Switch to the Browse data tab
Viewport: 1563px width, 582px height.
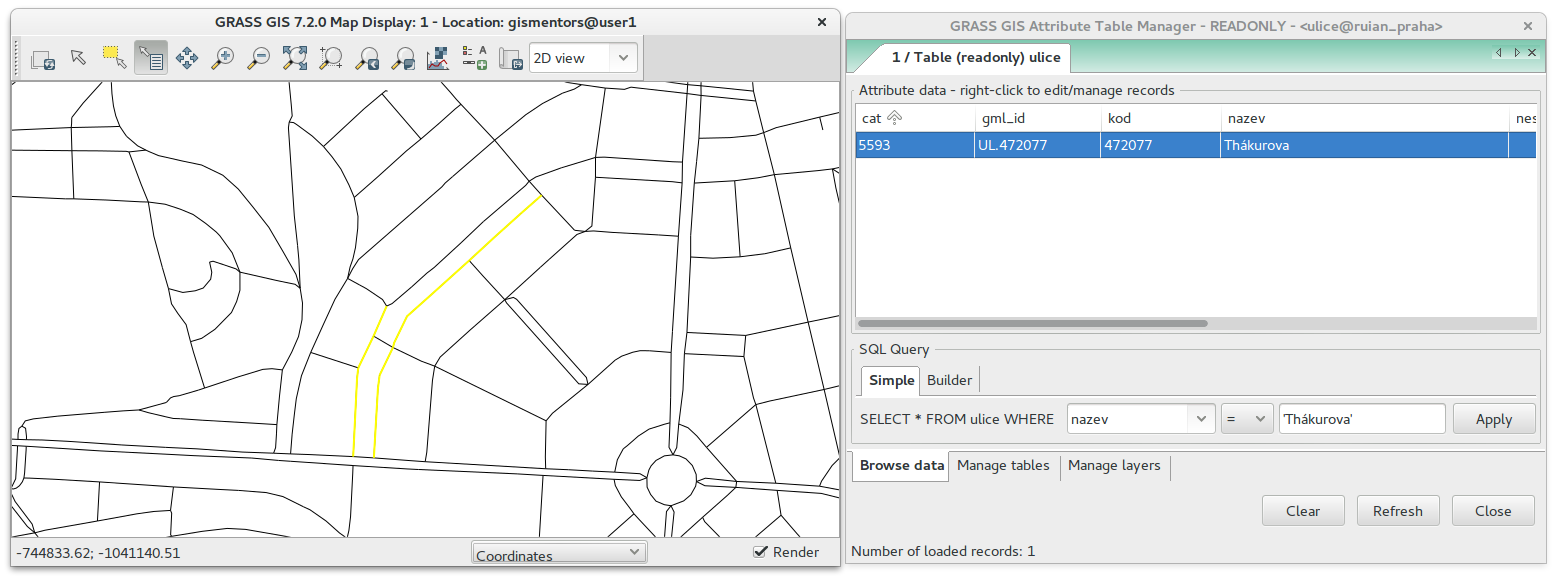902,465
